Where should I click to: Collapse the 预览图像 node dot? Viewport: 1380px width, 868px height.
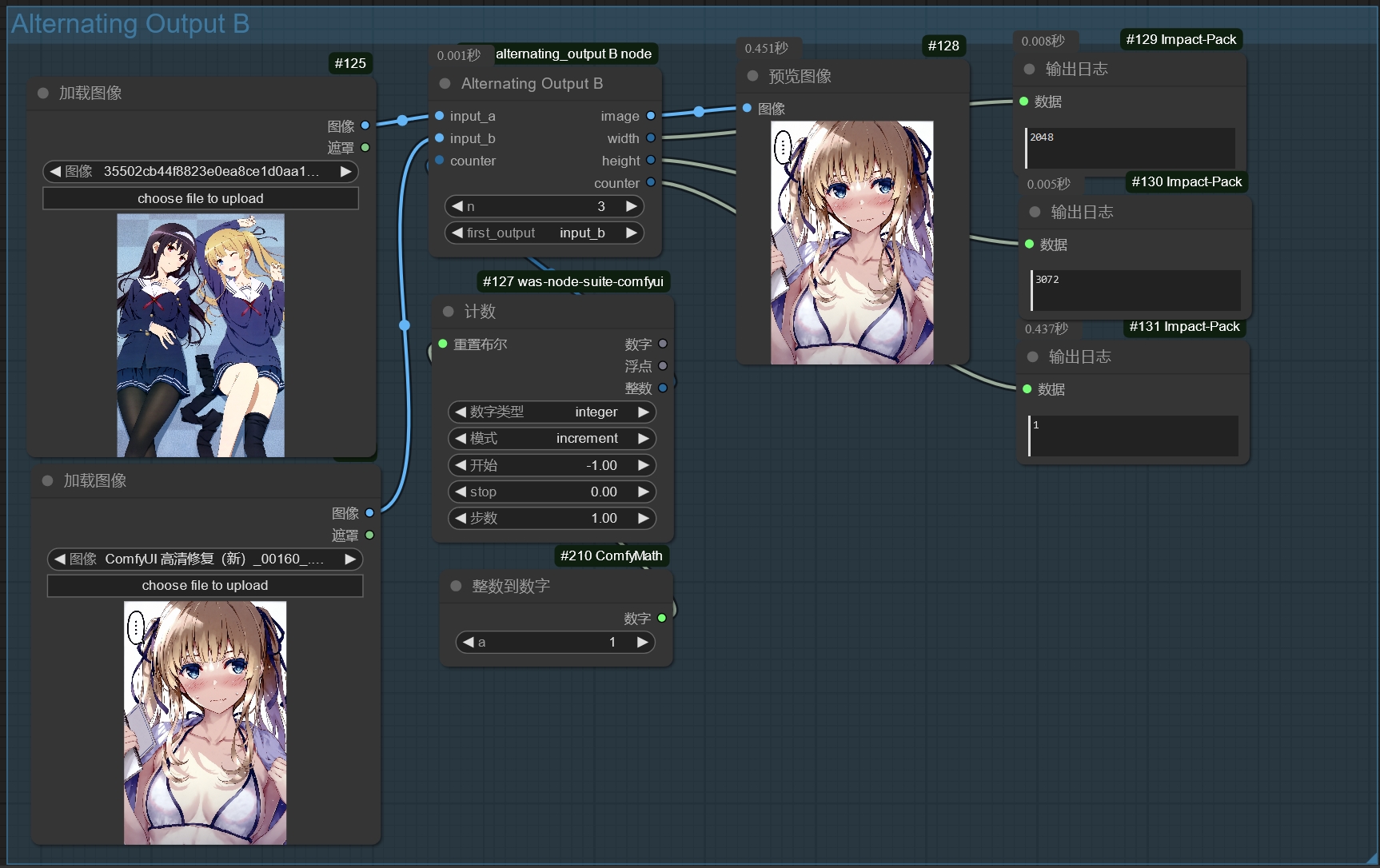coord(752,76)
